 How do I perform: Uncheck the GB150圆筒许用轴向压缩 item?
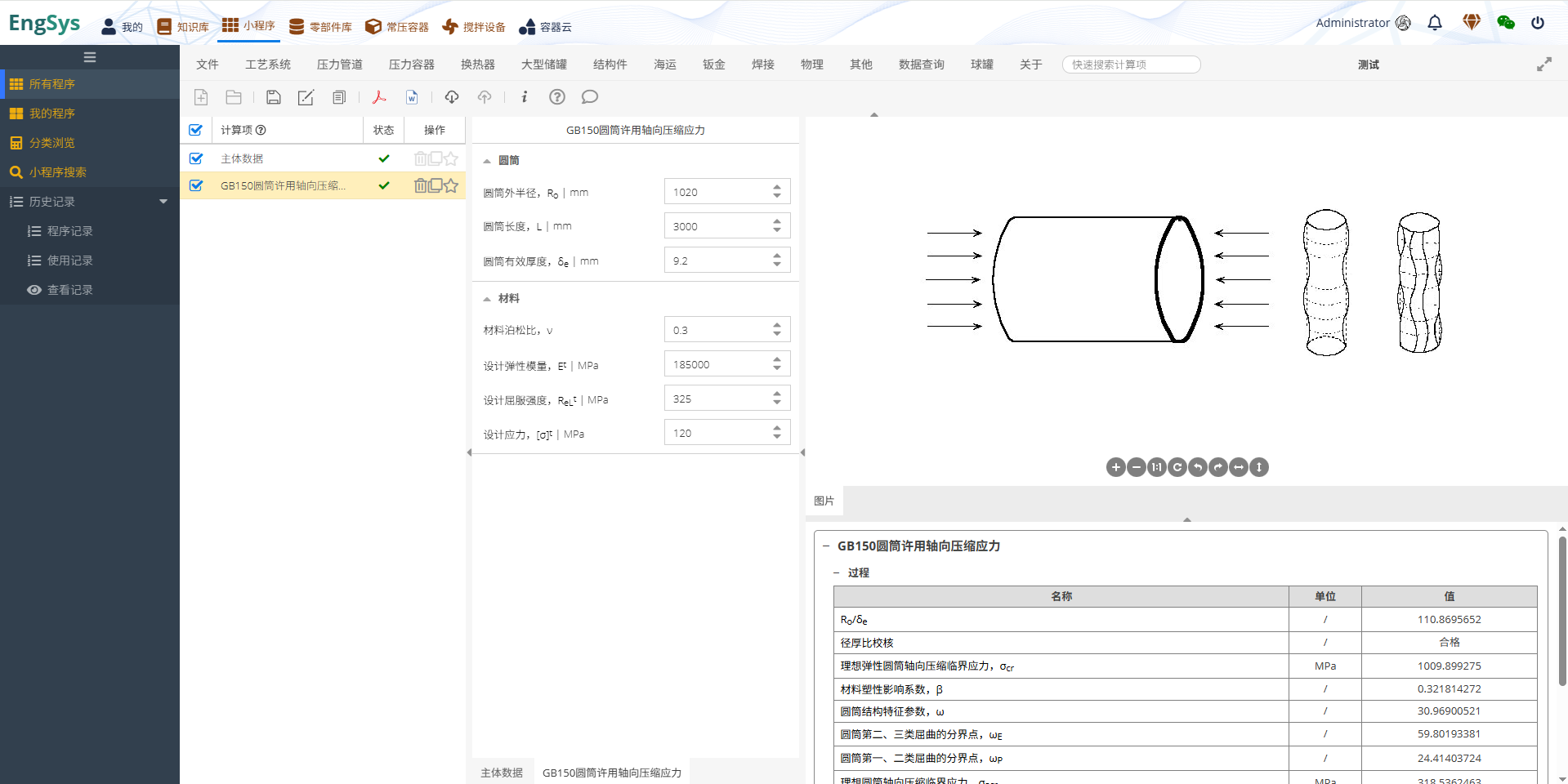tap(196, 185)
